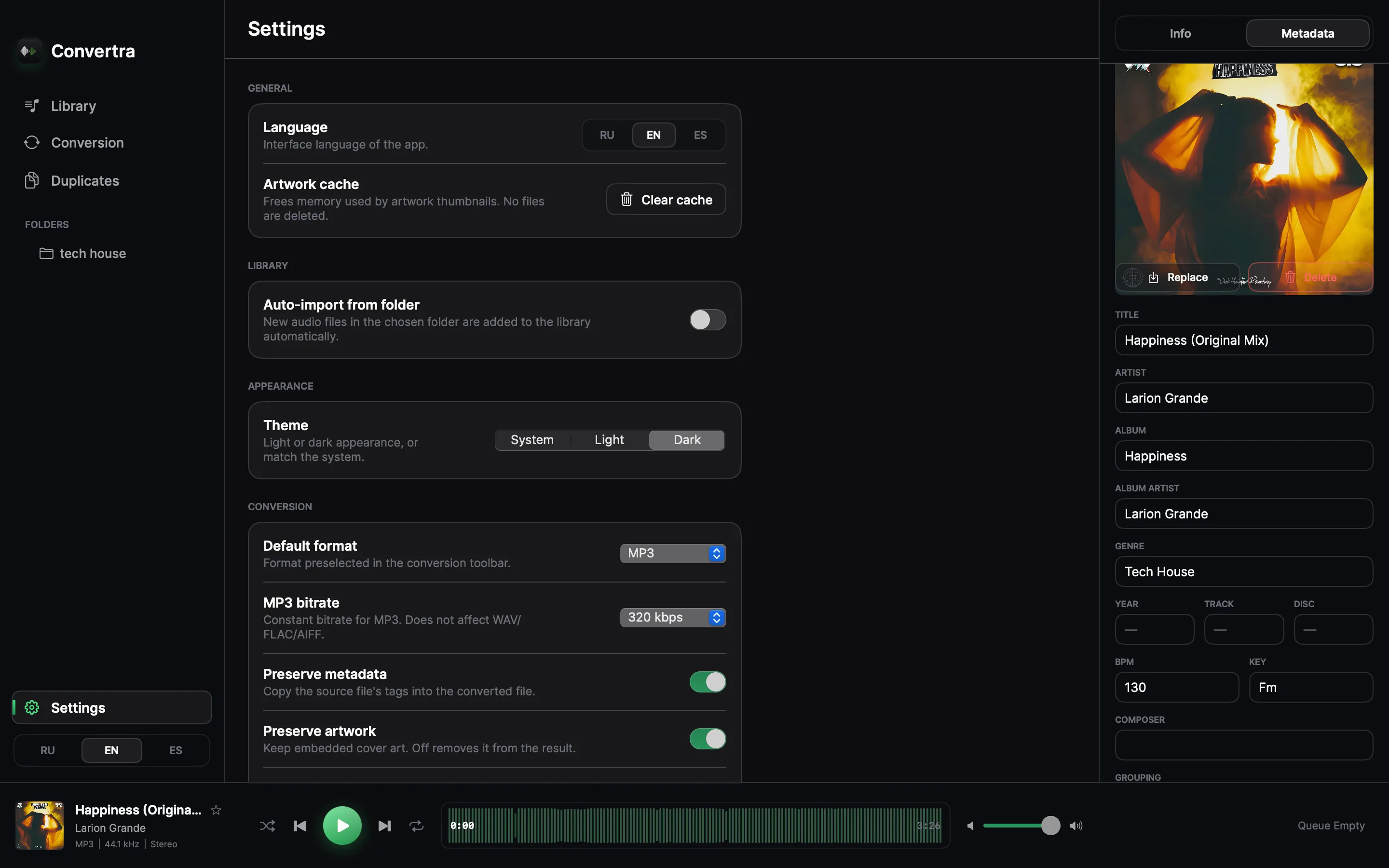Edit the Title field

click(x=1244, y=340)
